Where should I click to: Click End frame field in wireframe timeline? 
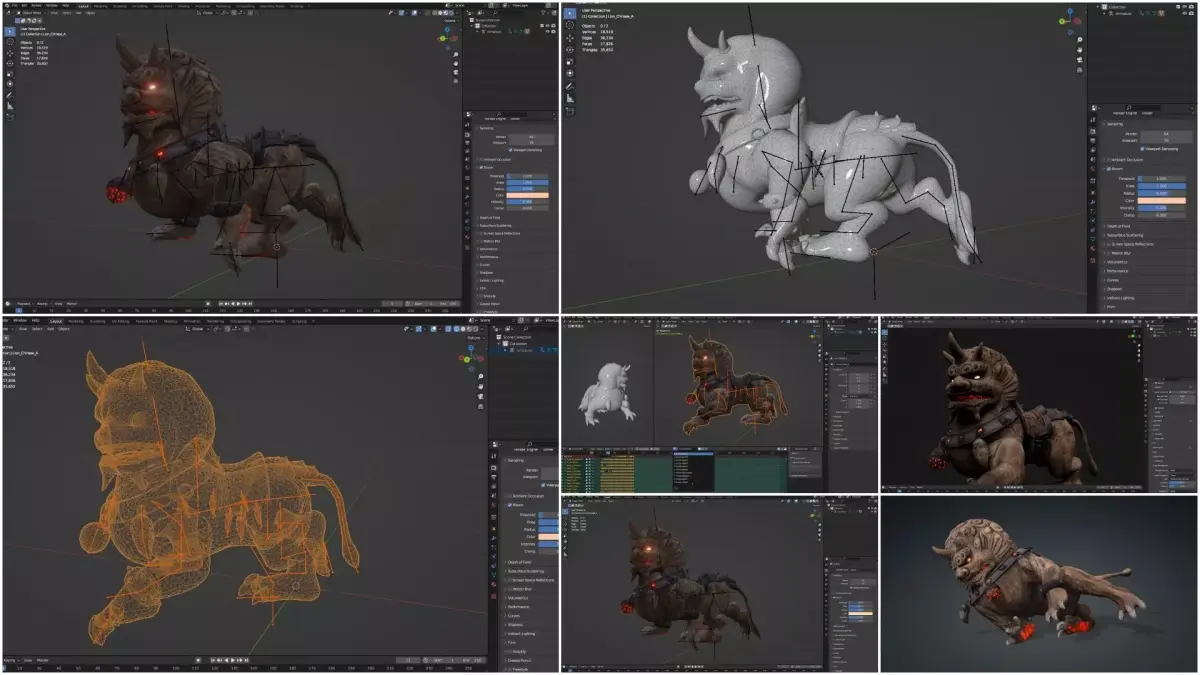(474, 660)
